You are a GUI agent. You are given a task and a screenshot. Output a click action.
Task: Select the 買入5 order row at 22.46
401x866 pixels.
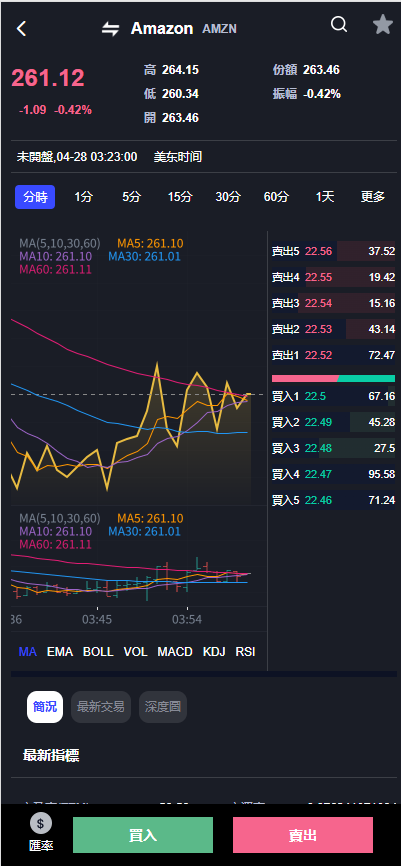[x=333, y=500]
